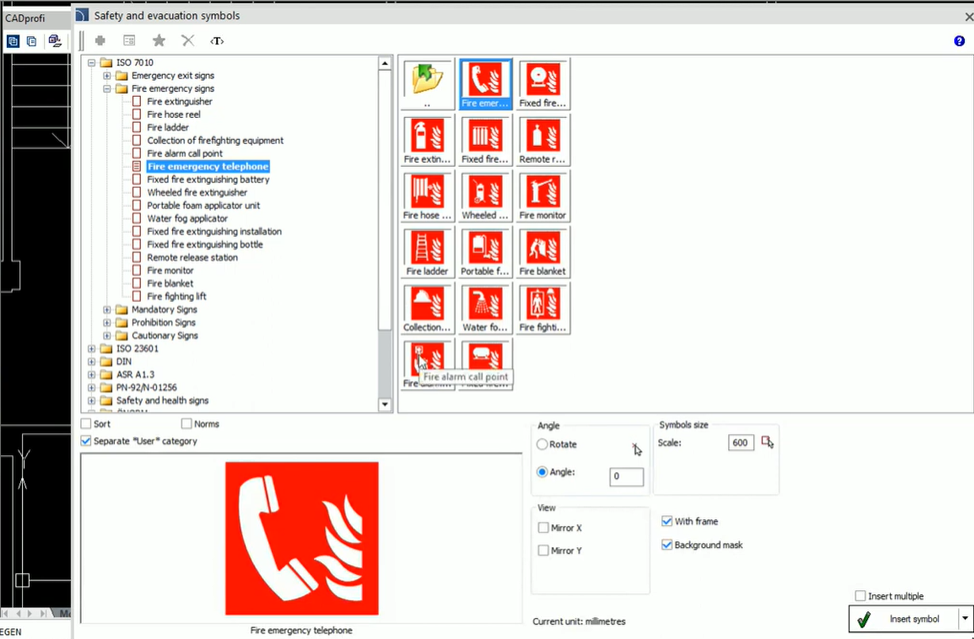The height and width of the screenshot is (639, 974).
Task: Enable the Sort checkbox
Action: [x=86, y=424]
